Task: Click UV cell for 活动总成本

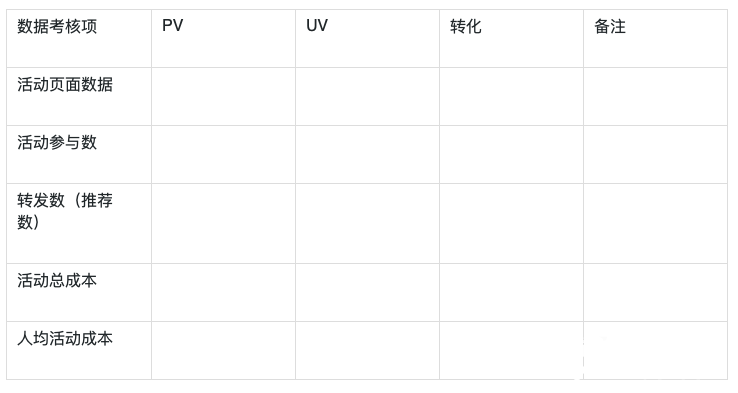Action: pyautogui.click(x=368, y=293)
